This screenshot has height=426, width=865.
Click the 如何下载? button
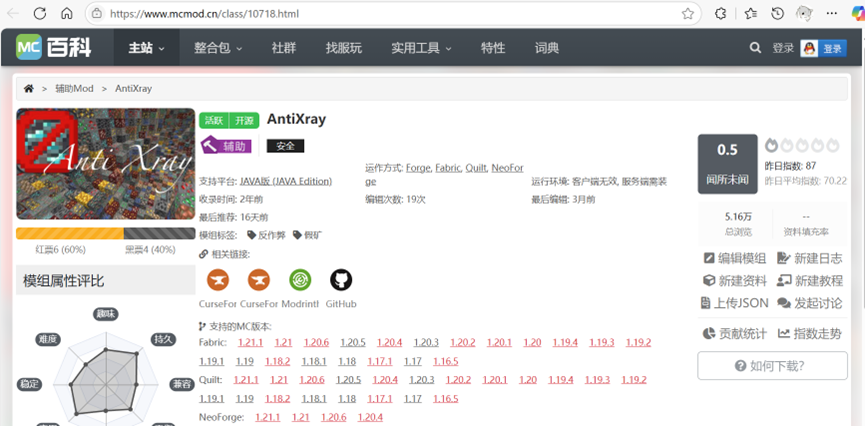click(772, 365)
